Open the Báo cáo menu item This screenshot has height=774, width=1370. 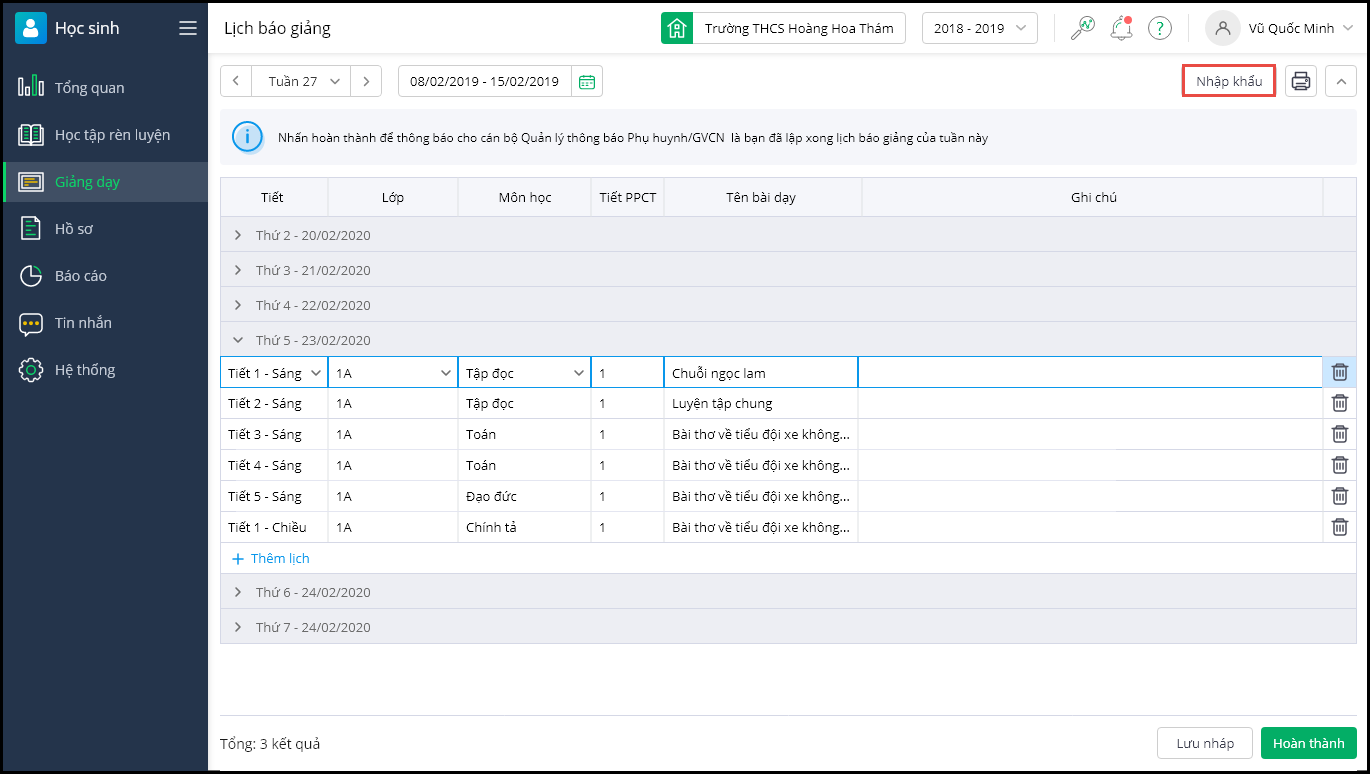tap(80, 275)
